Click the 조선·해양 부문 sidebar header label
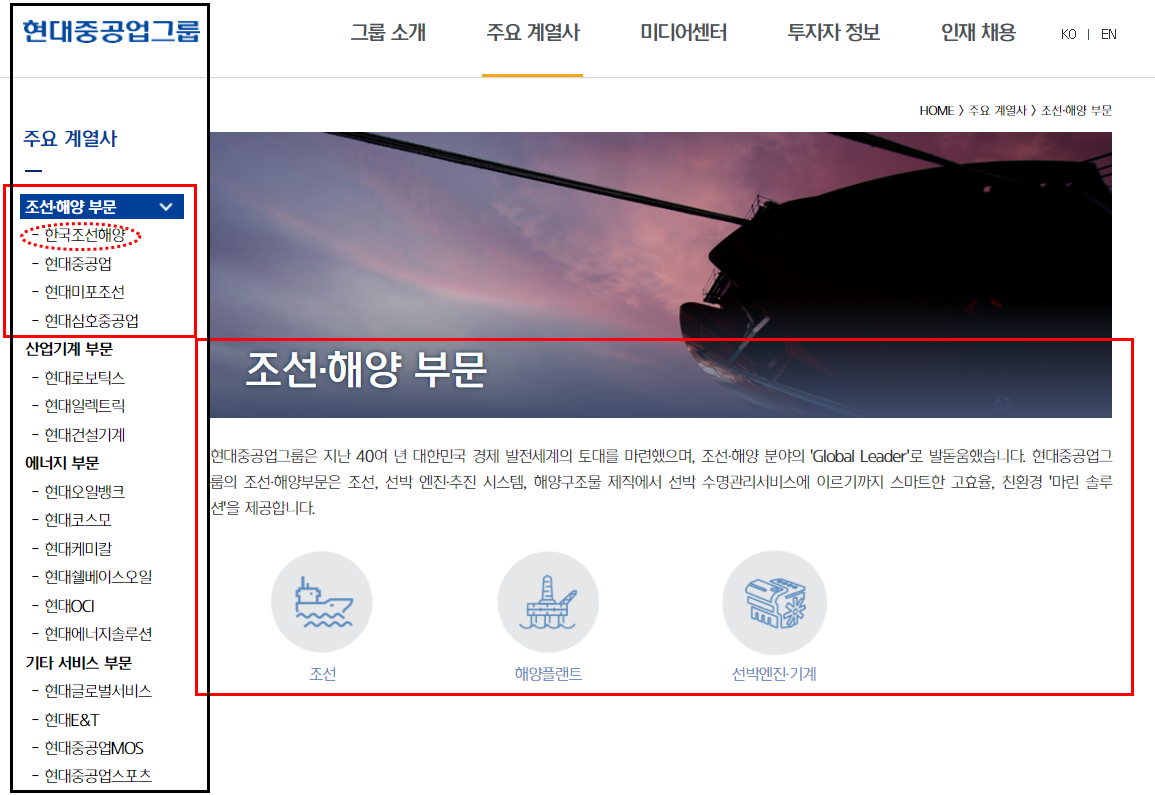This screenshot has height=795, width=1155. tap(71, 207)
